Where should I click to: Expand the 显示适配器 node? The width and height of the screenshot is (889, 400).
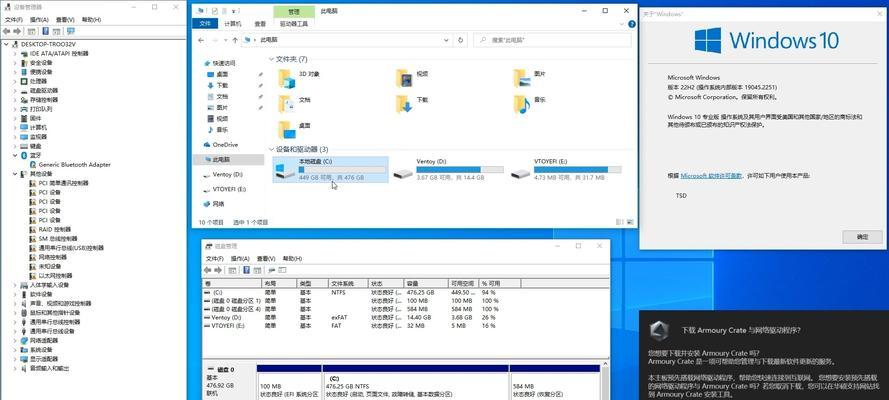click(x=15, y=359)
